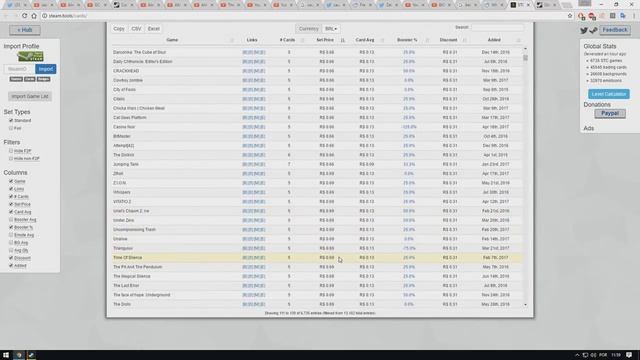Viewport: 640px width, 360px height.
Task: Open links for Jumping Tank row
Action: click(x=253, y=164)
